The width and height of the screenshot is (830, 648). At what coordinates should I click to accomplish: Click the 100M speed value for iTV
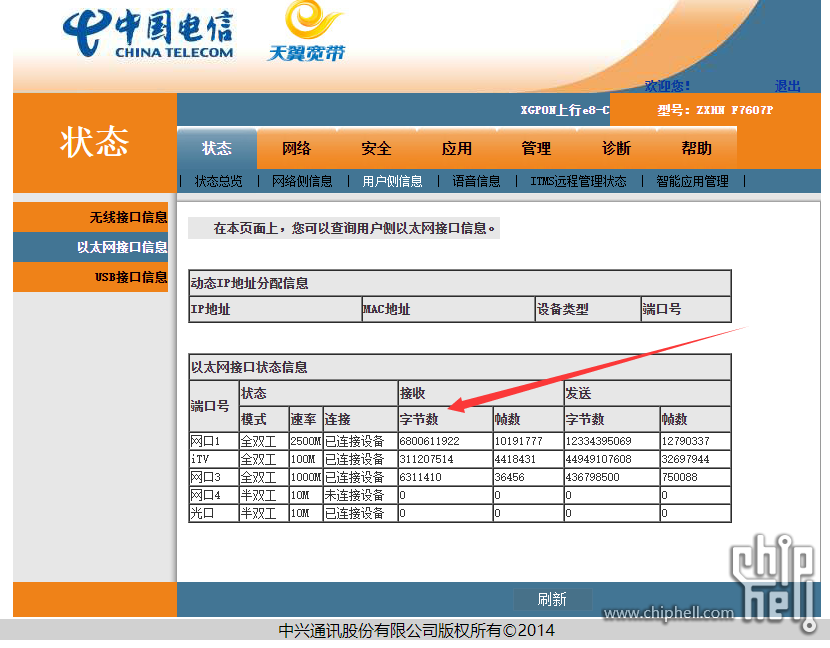tap(303, 459)
